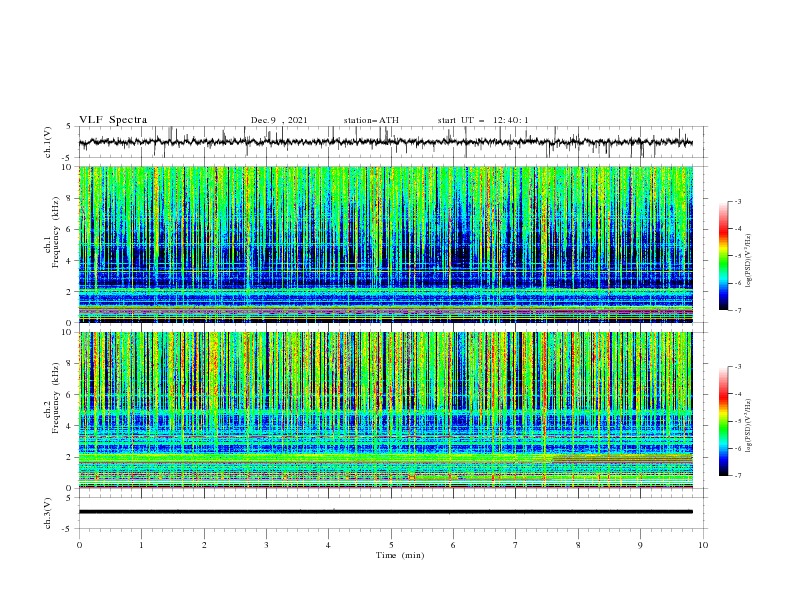Click the time axis tick label "5"
This screenshot has width=792, height=612.
tap(391, 545)
